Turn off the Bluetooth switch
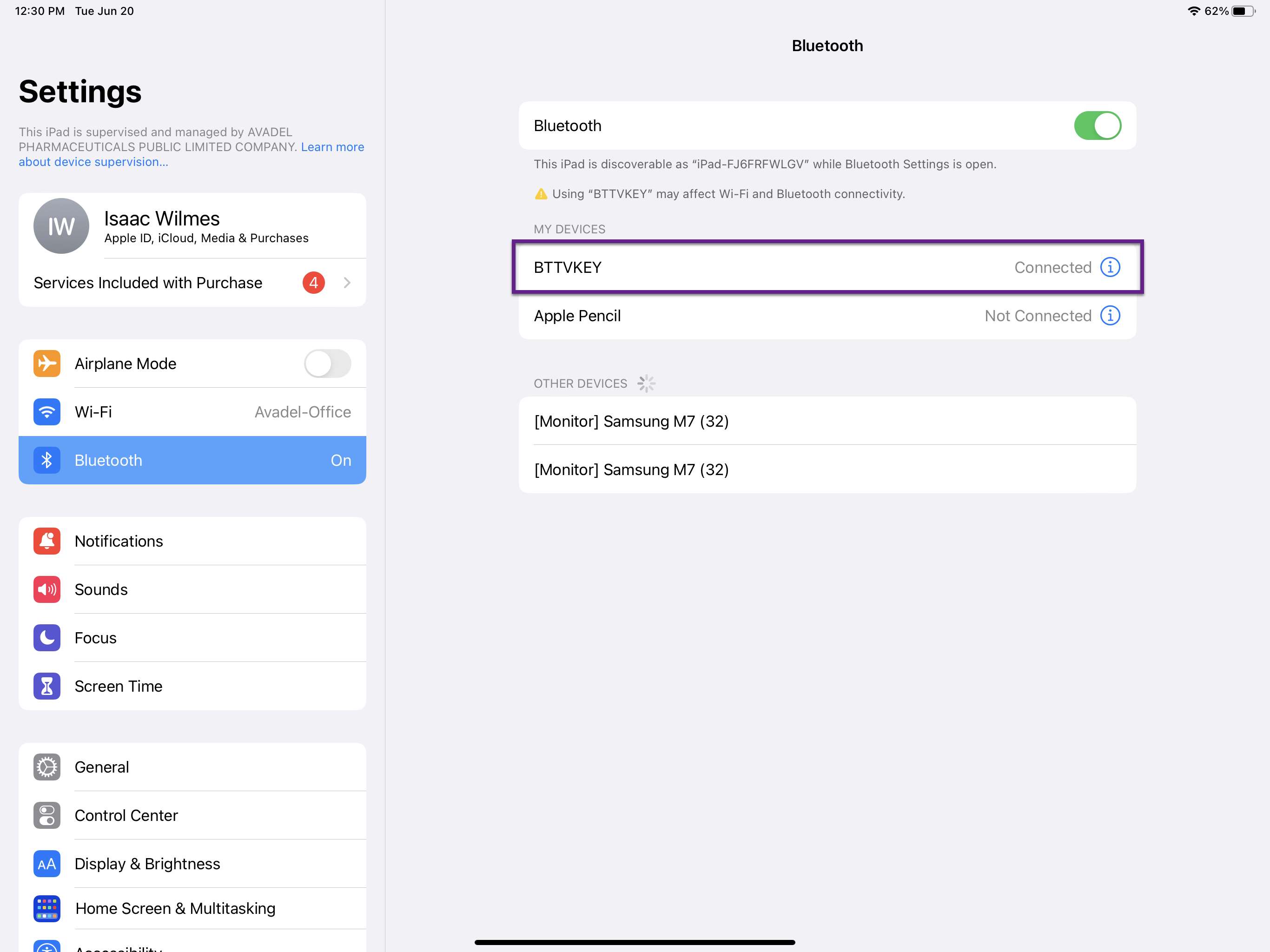1270x952 pixels. click(1097, 125)
